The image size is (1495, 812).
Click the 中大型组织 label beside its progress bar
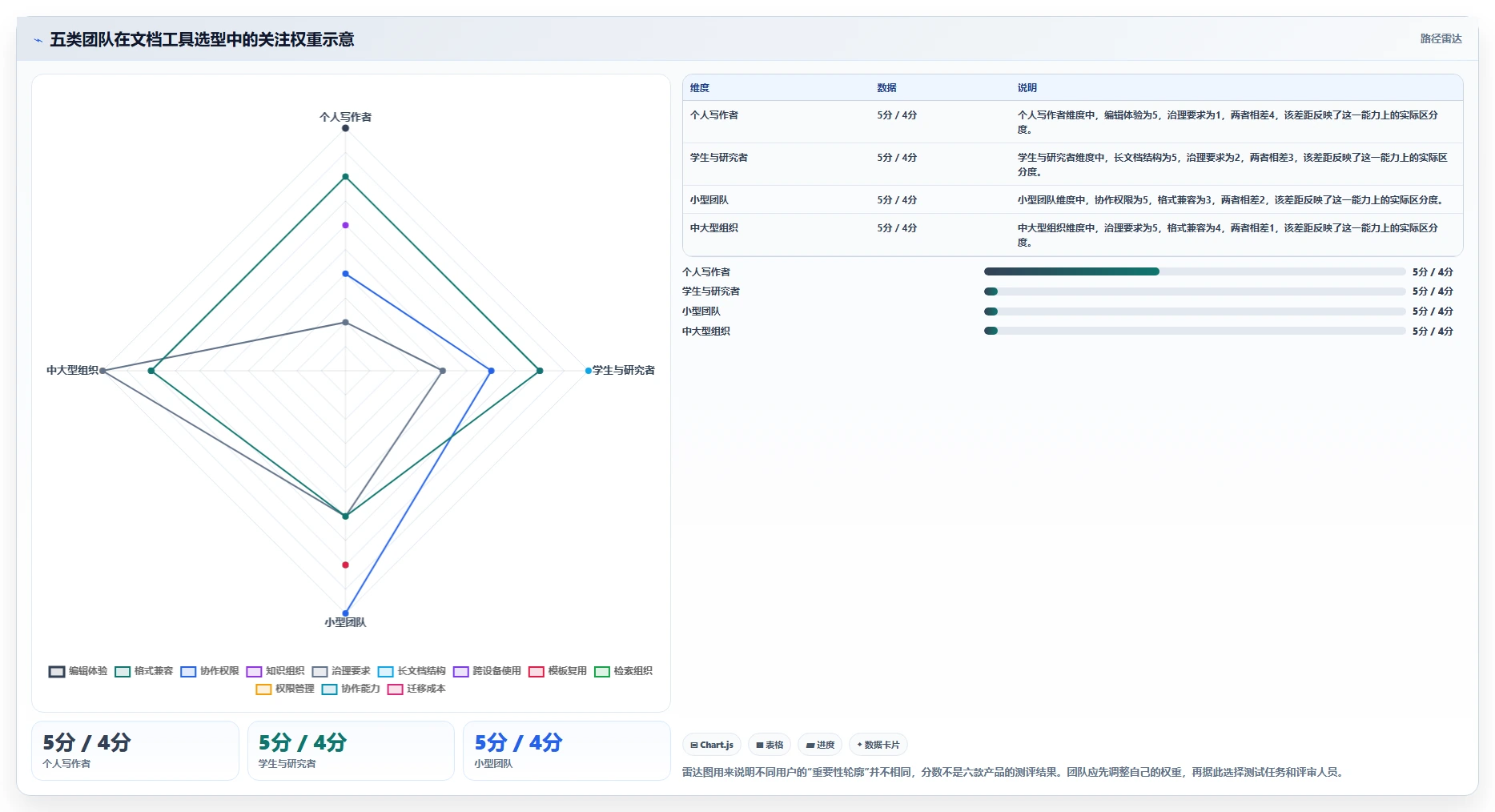tap(706, 332)
